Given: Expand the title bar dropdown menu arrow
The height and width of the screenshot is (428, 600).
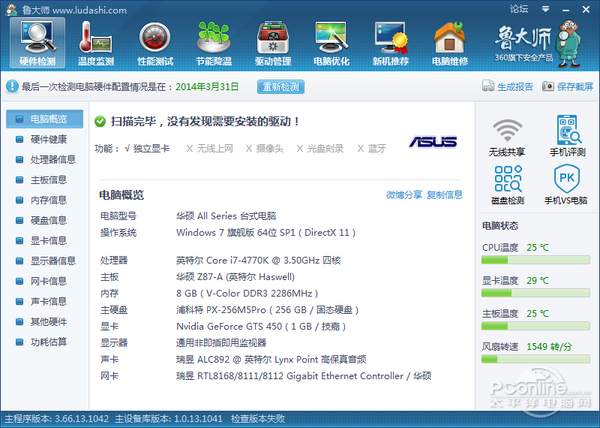Looking at the screenshot, I should [x=546, y=7].
